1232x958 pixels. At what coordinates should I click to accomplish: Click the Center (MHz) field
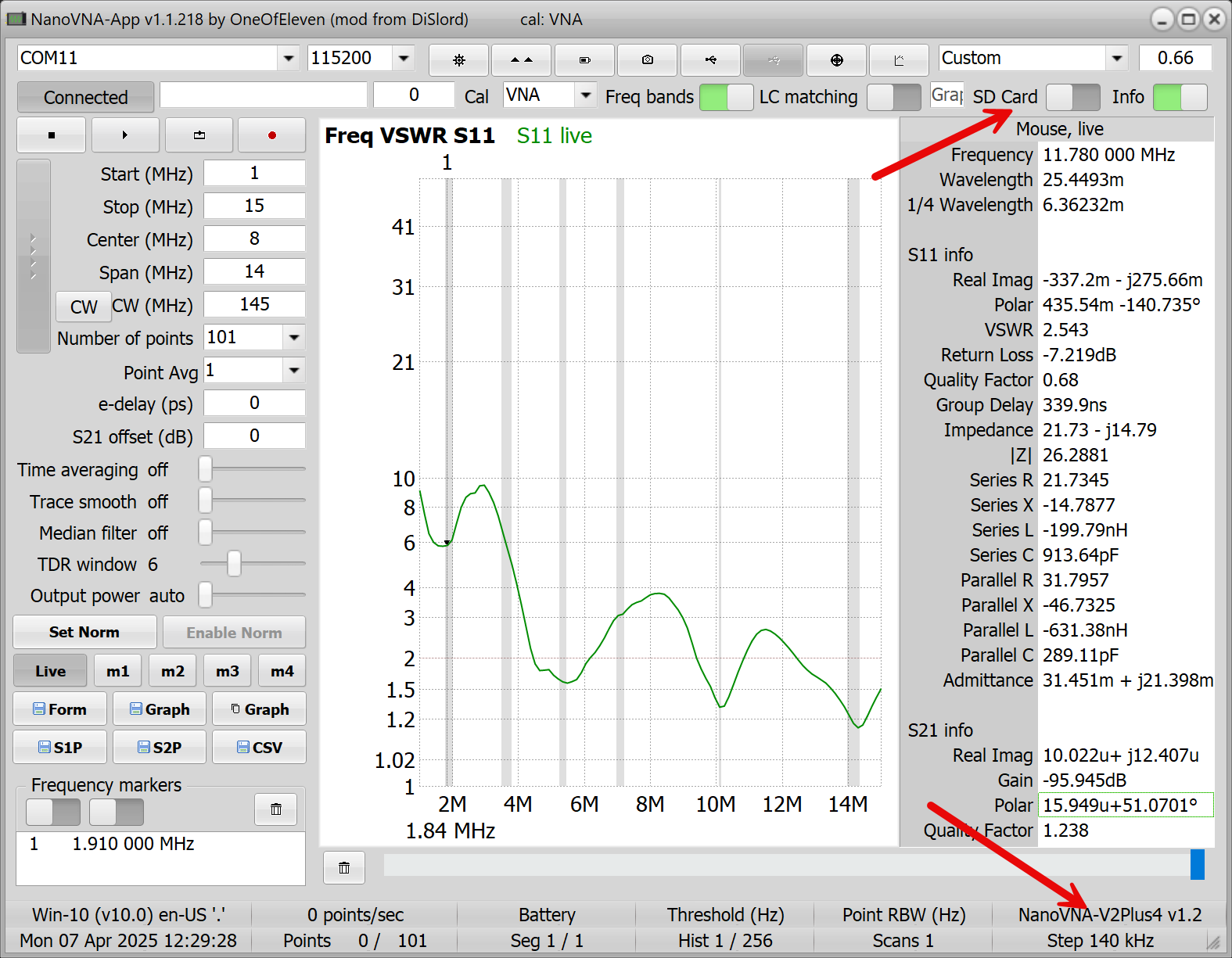[254, 239]
